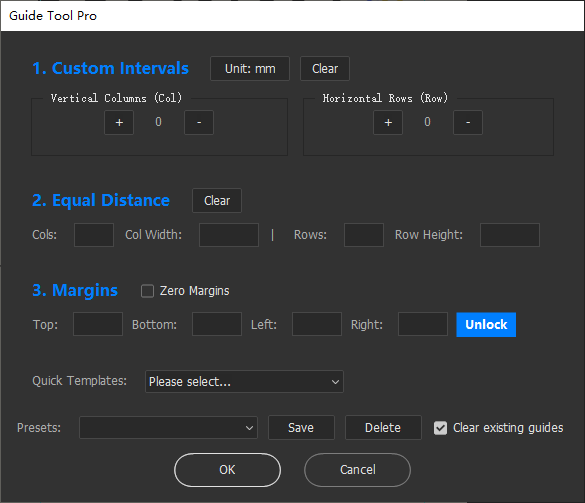Confirm the dialog with OK
The width and height of the screenshot is (585, 503).
(x=227, y=470)
